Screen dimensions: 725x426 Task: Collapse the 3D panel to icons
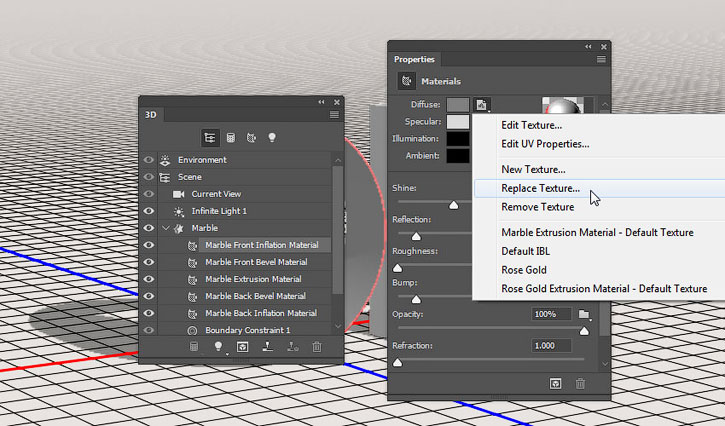(321, 102)
